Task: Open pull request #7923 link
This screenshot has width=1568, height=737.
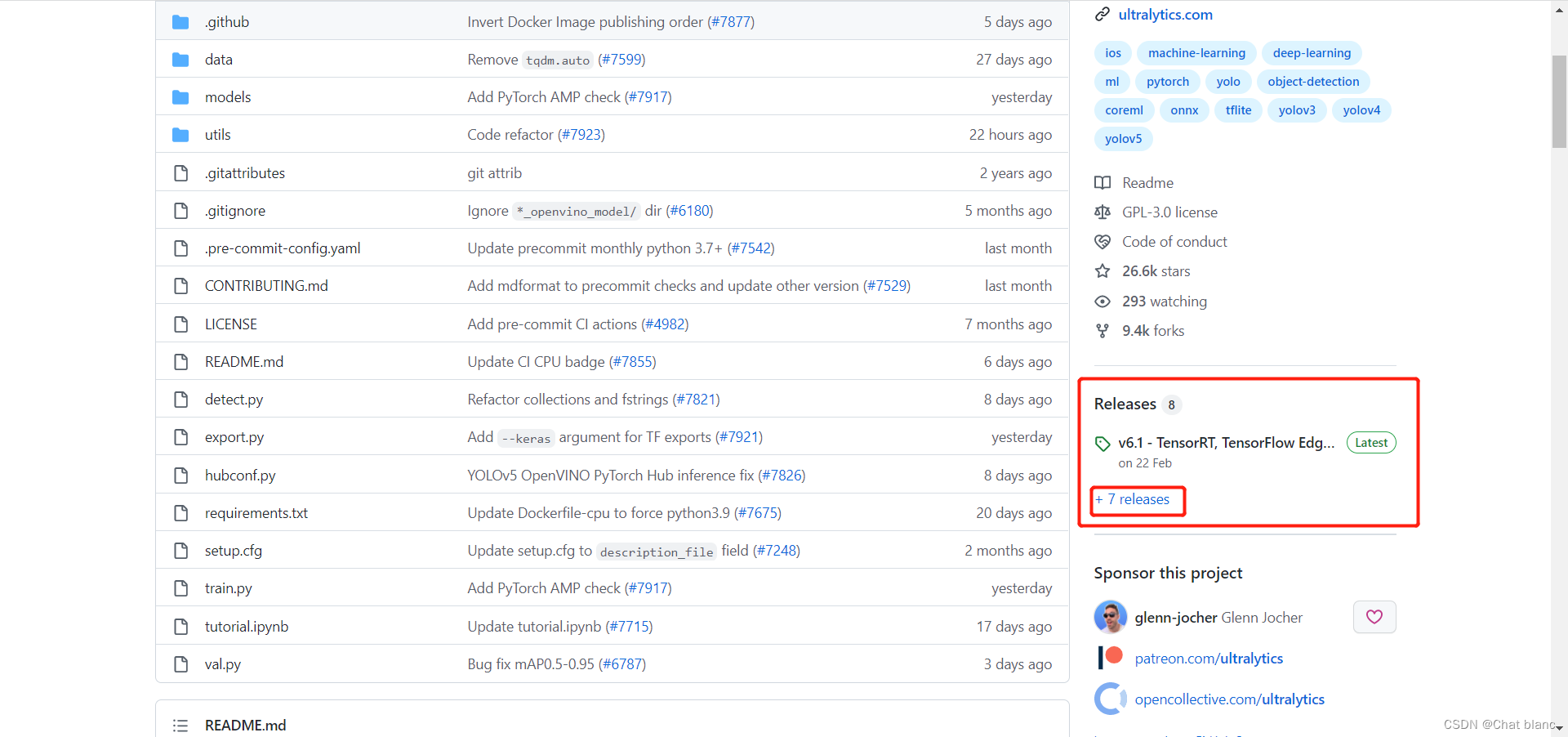Action: pyautogui.click(x=581, y=135)
